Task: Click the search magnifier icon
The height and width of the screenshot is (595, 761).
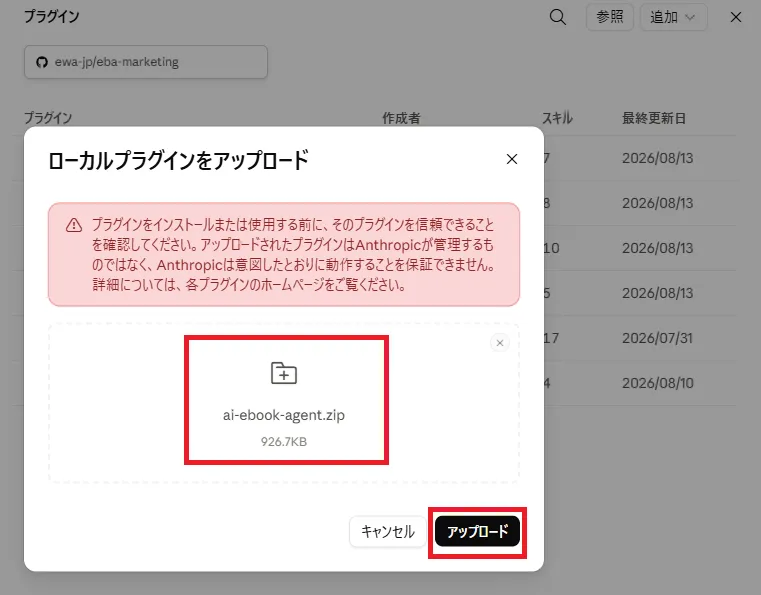Action: [x=557, y=17]
